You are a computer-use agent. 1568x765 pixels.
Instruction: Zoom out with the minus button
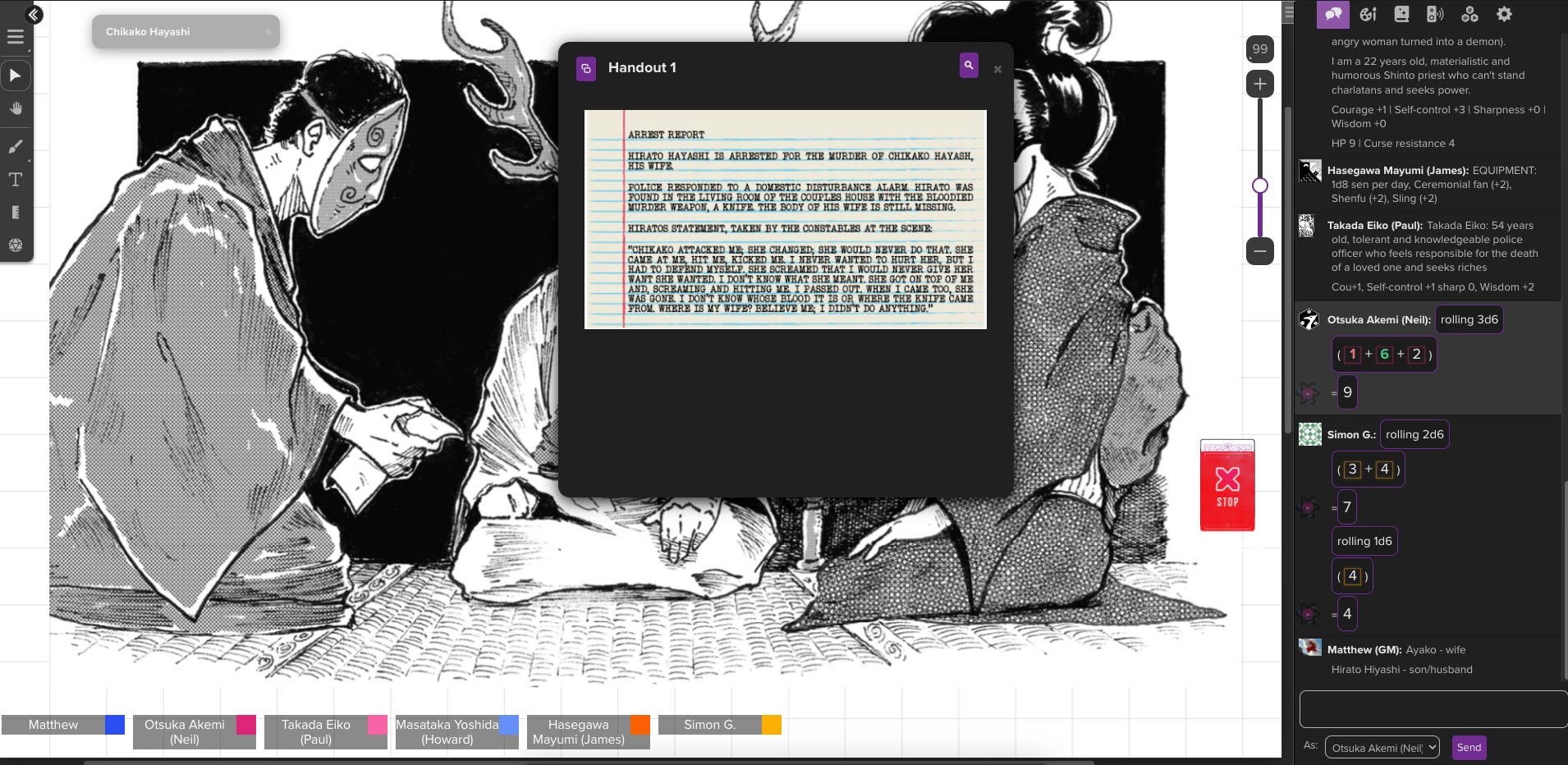[1260, 250]
